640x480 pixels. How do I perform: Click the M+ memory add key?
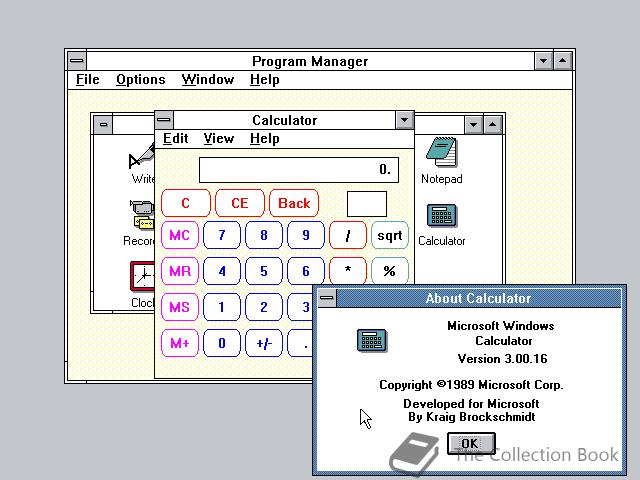click(180, 343)
